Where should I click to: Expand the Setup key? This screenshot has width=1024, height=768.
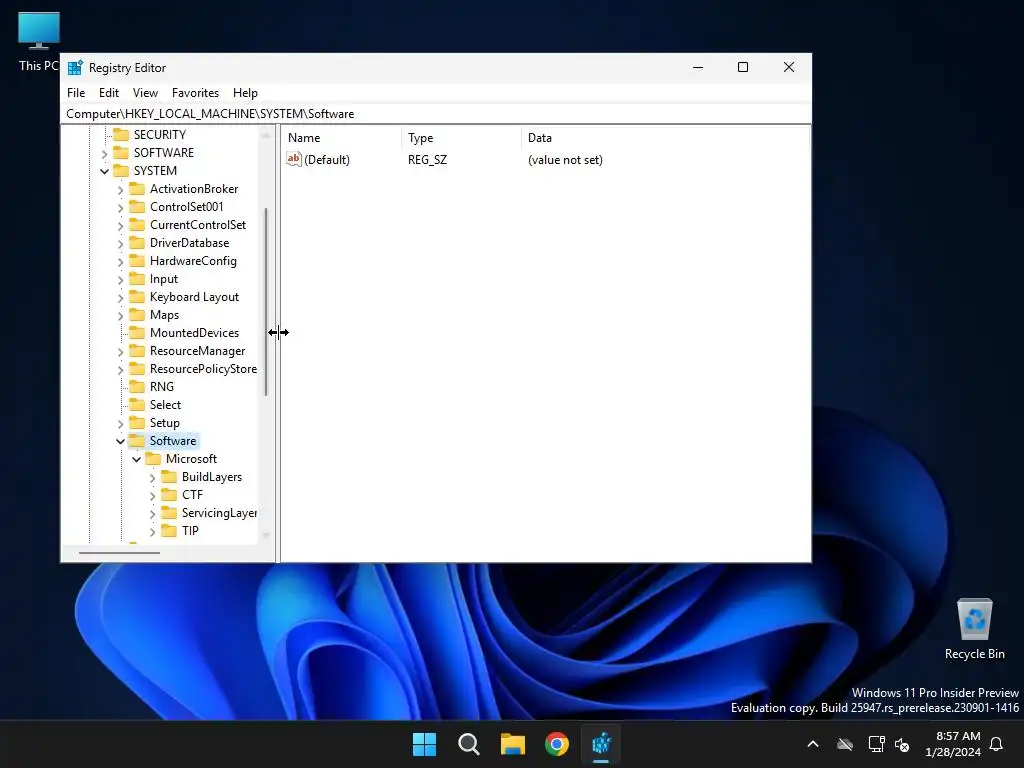pyautogui.click(x=120, y=424)
